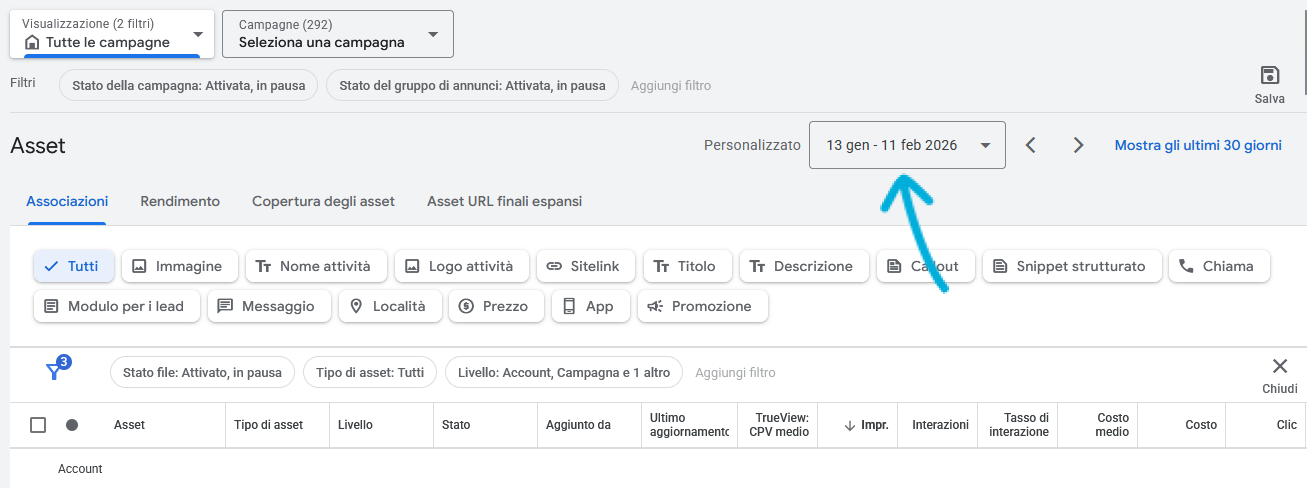Image resolution: width=1307 pixels, height=488 pixels.
Task: Click the Save disk icon
Action: (x=1269, y=76)
